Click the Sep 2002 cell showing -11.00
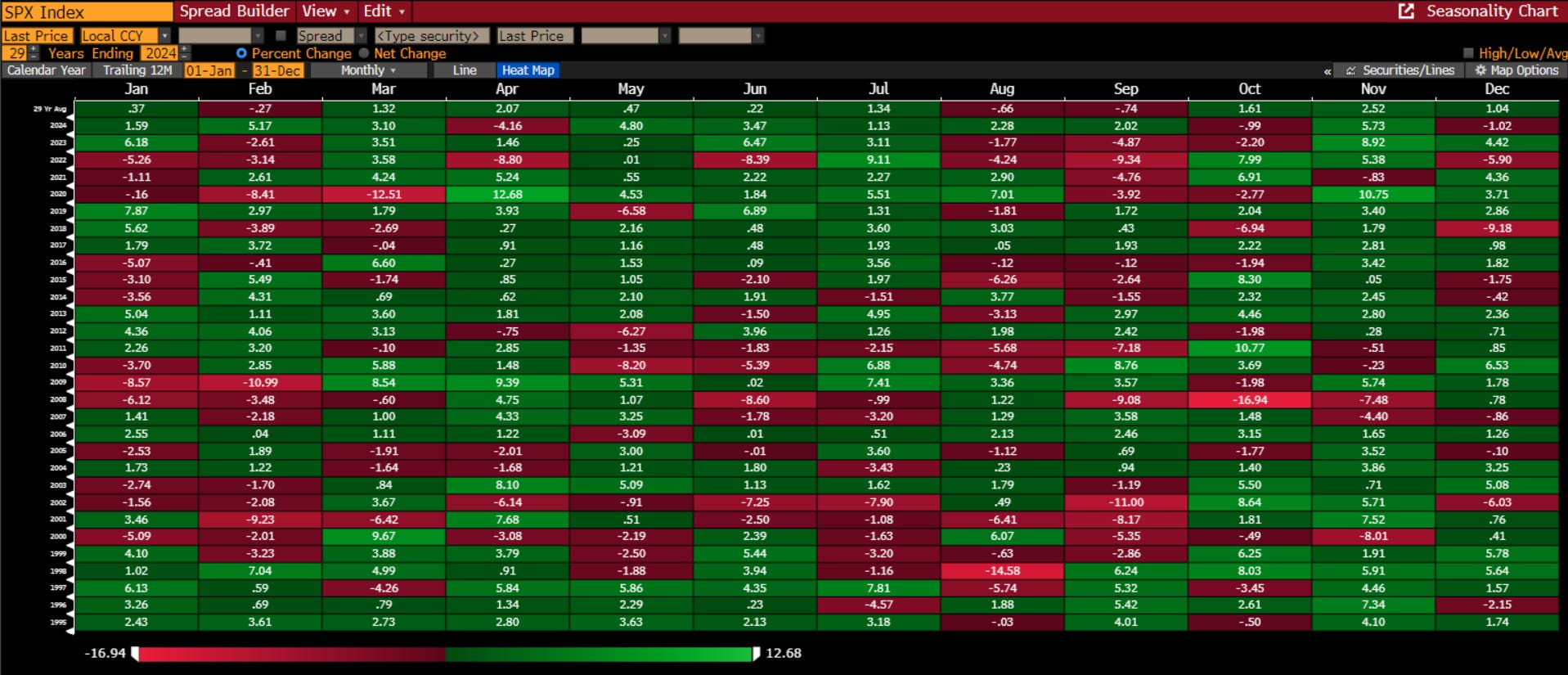The height and width of the screenshot is (675, 1568). (x=1125, y=502)
